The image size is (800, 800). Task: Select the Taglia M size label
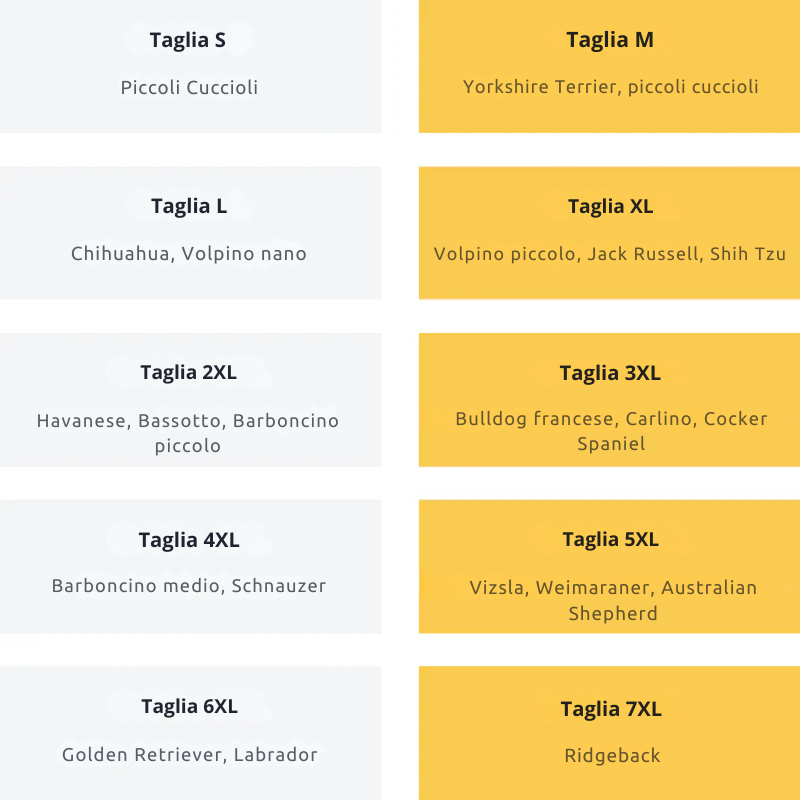(x=610, y=40)
